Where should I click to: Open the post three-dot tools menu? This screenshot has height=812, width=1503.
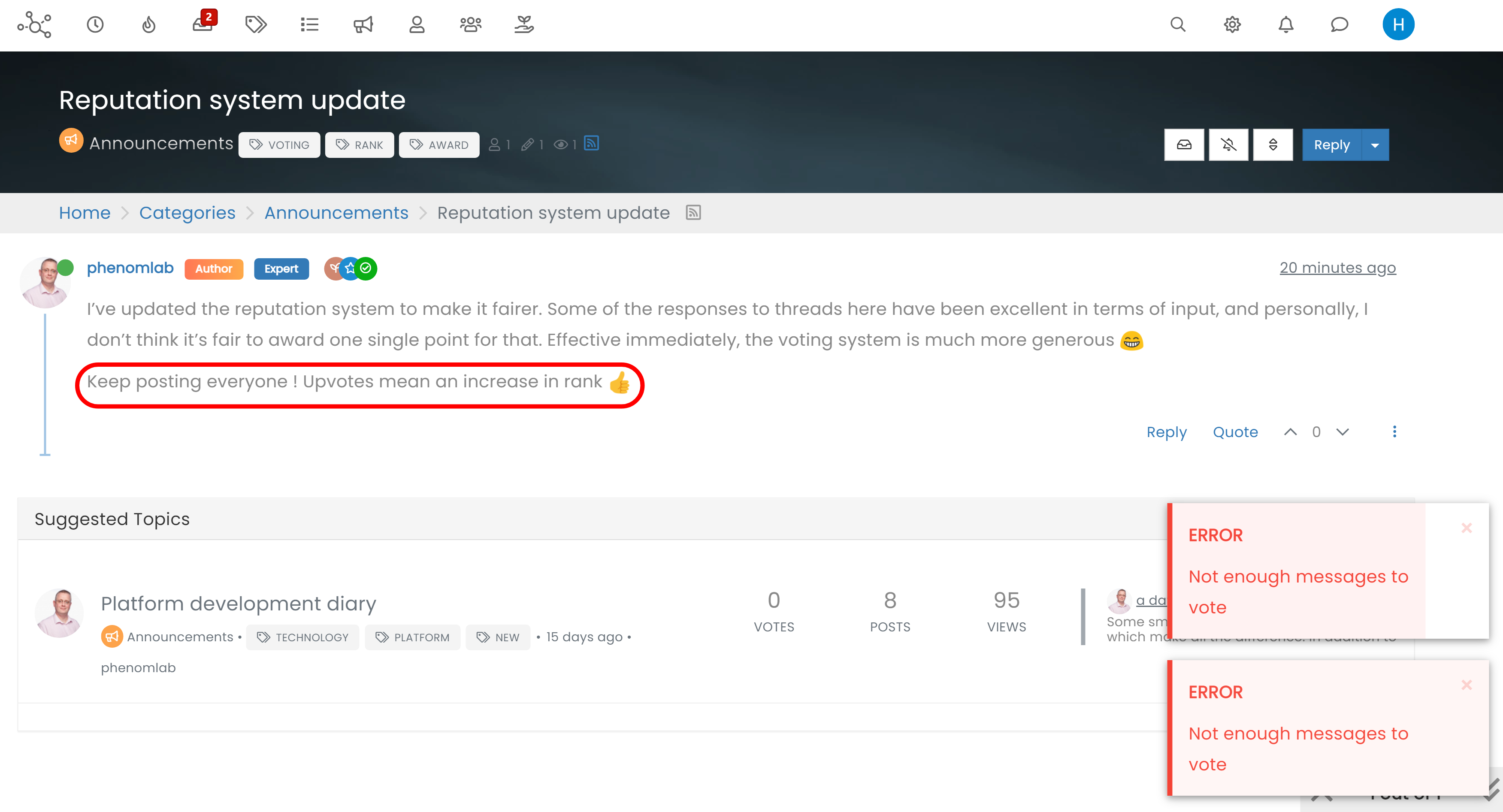[x=1394, y=432]
